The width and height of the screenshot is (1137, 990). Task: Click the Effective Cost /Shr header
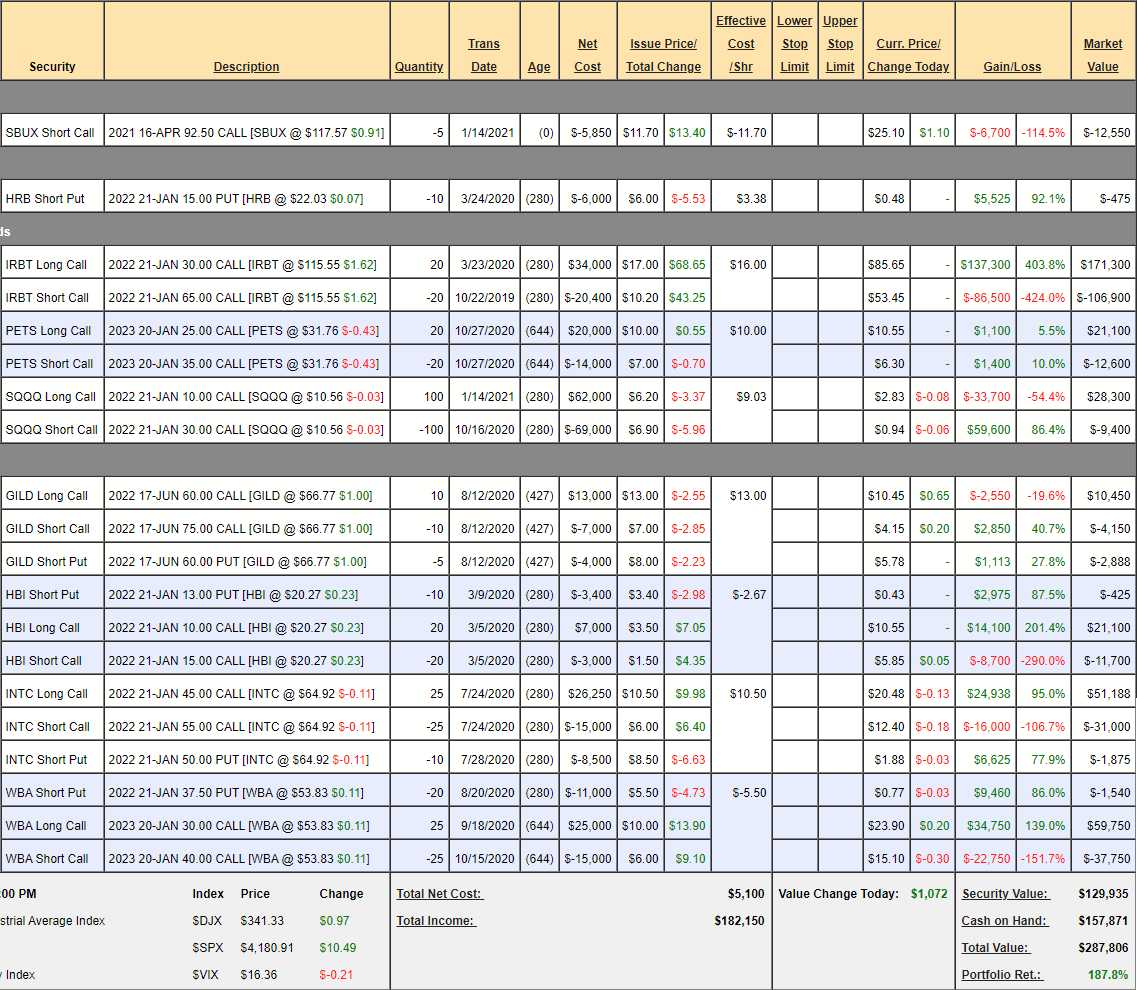(741, 44)
